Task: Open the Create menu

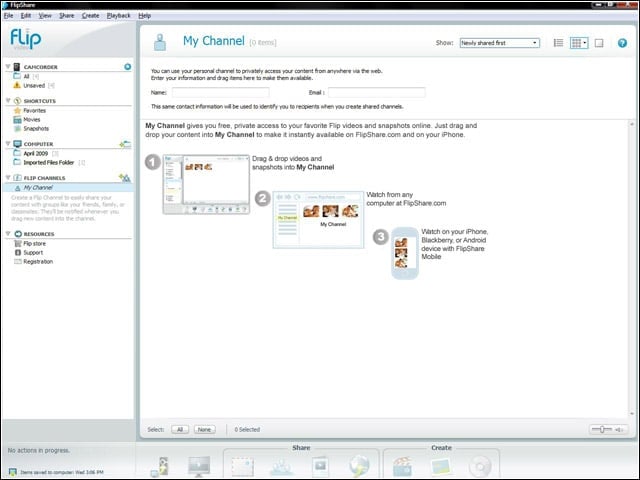Action: click(x=90, y=16)
